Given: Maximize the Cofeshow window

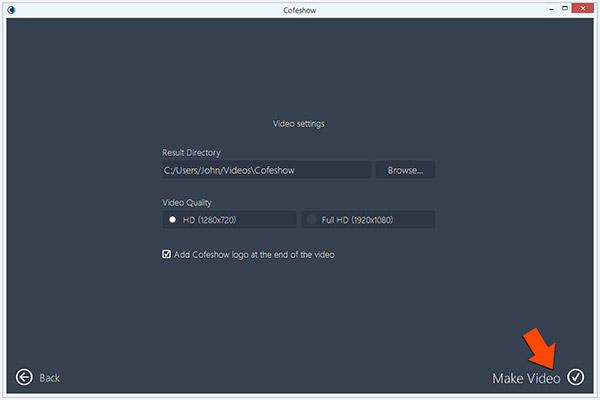Looking at the screenshot, I should pos(565,8).
